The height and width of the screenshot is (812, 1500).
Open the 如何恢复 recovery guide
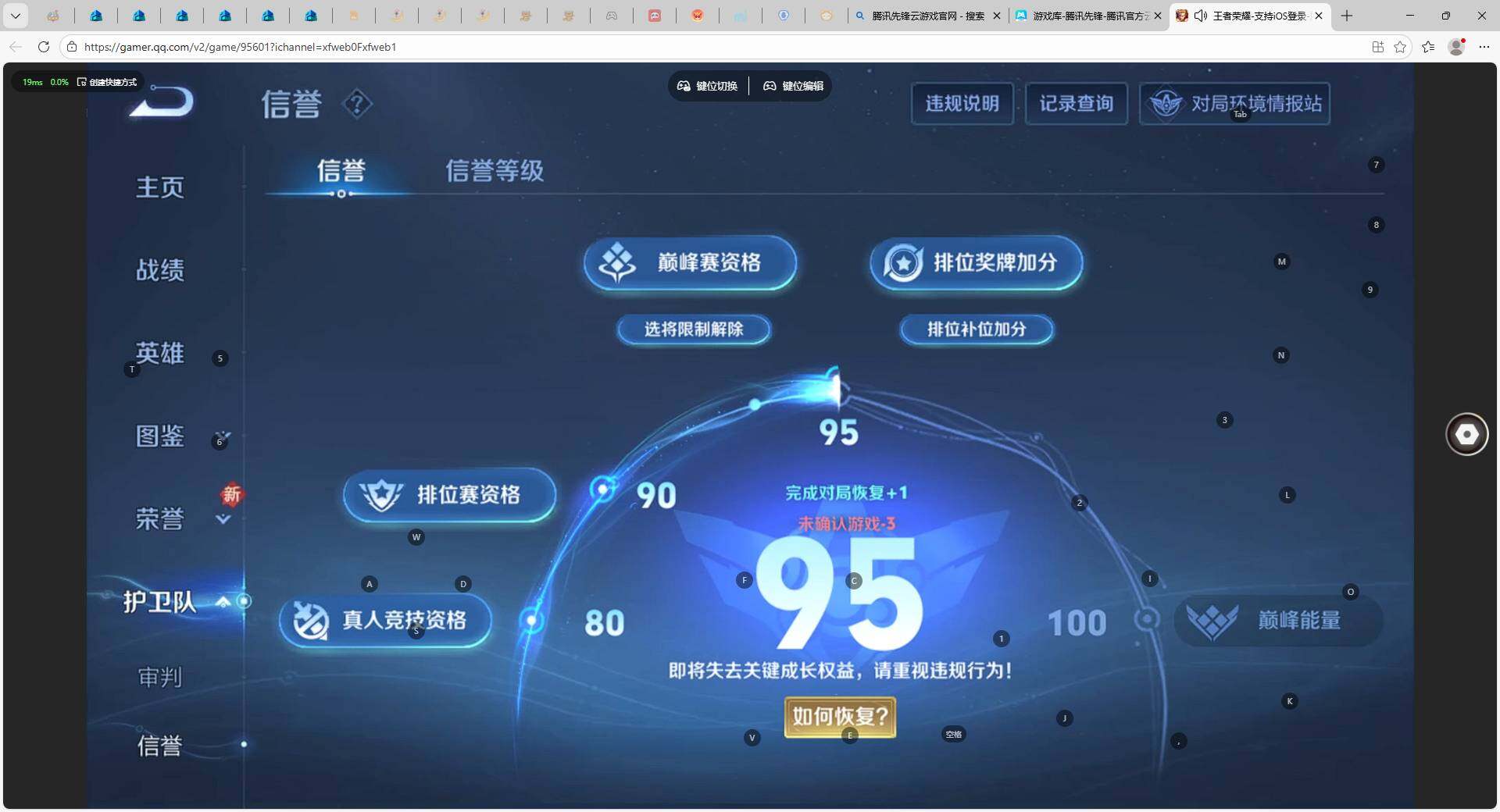(839, 716)
